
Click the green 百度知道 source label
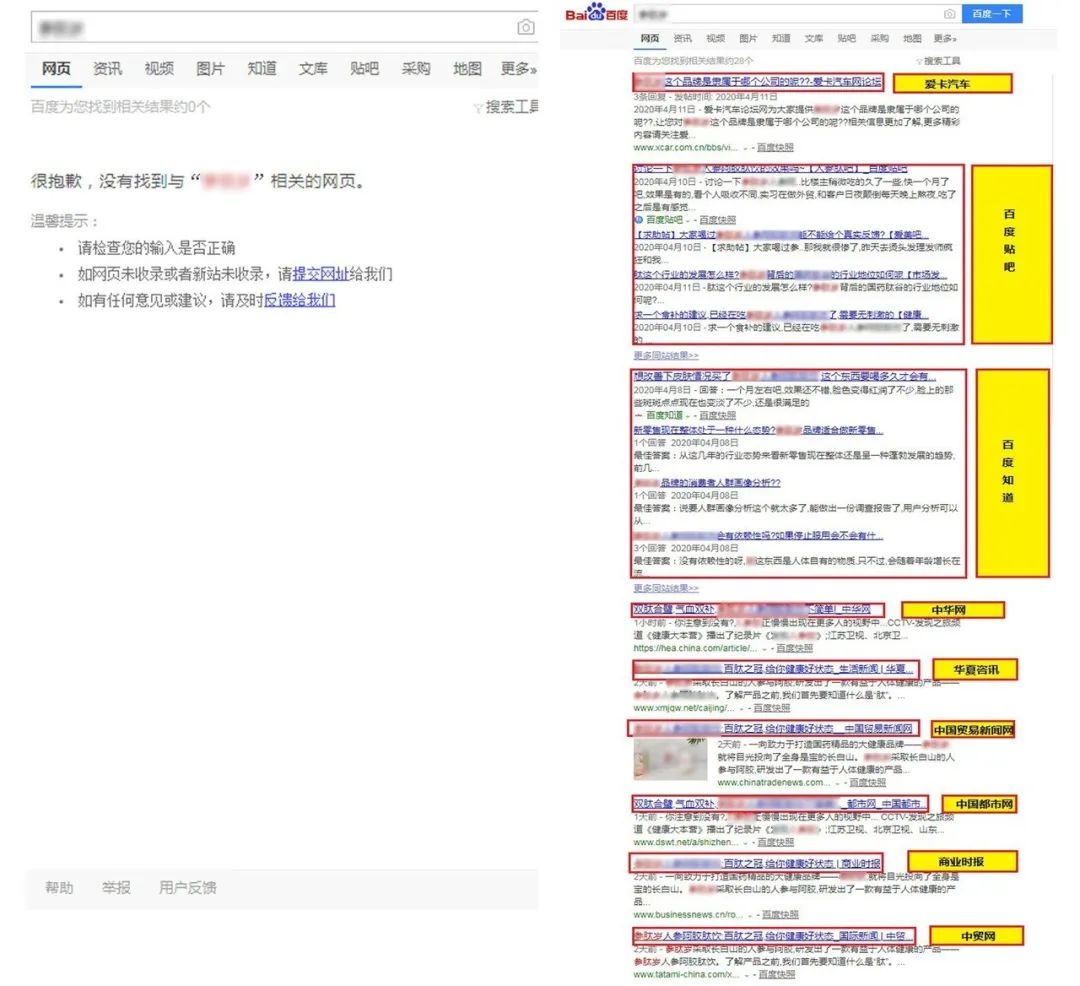tap(665, 416)
